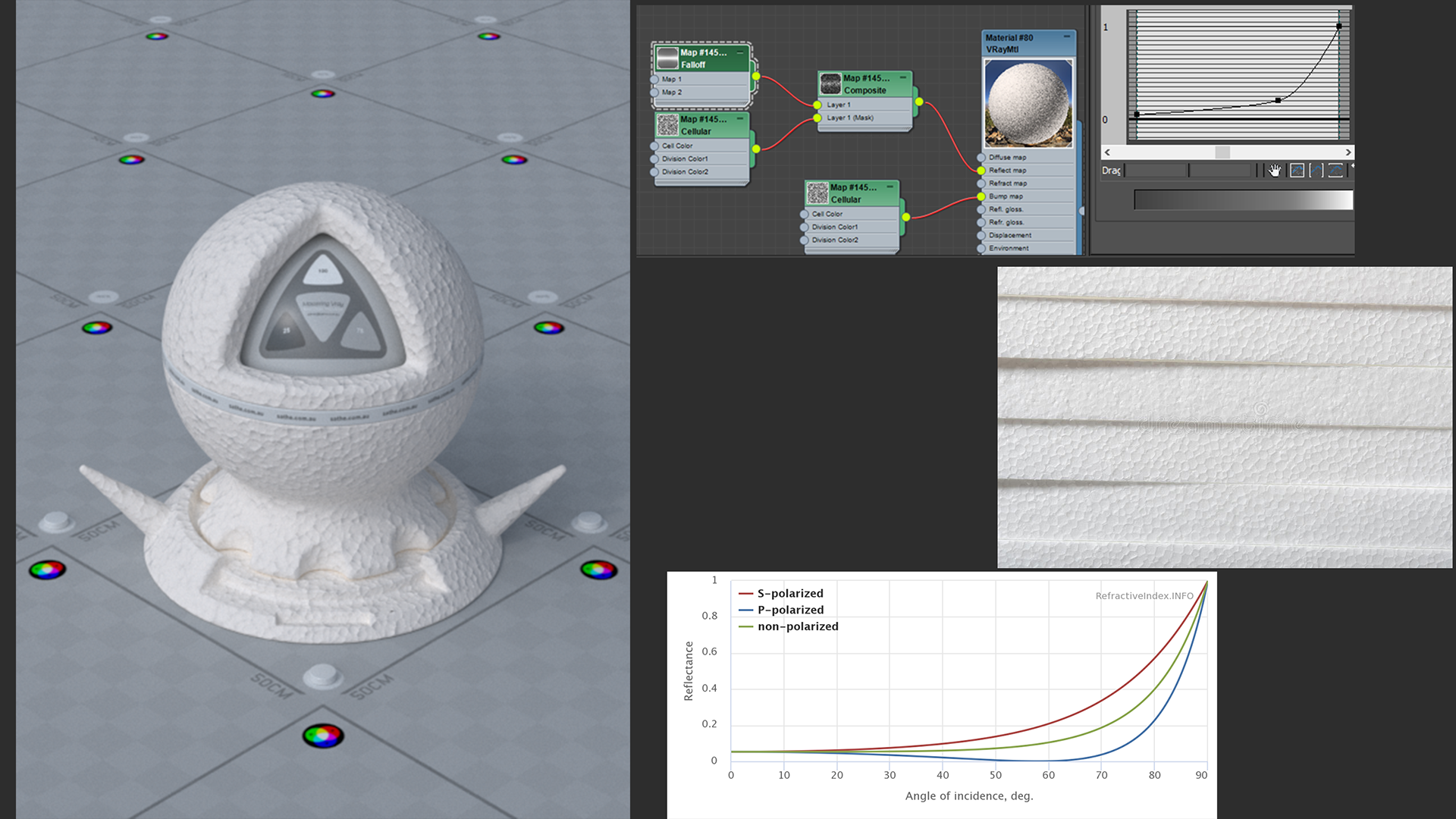Collapse the Falloff node with its minus button
The height and width of the screenshot is (819, 1456).
coord(740,52)
